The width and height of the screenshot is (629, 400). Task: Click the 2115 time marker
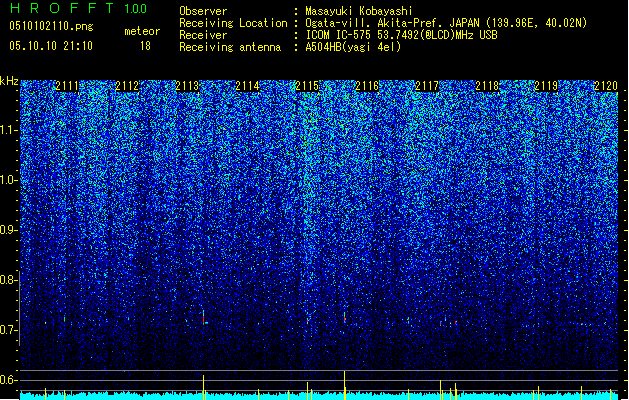pyautogui.click(x=307, y=86)
